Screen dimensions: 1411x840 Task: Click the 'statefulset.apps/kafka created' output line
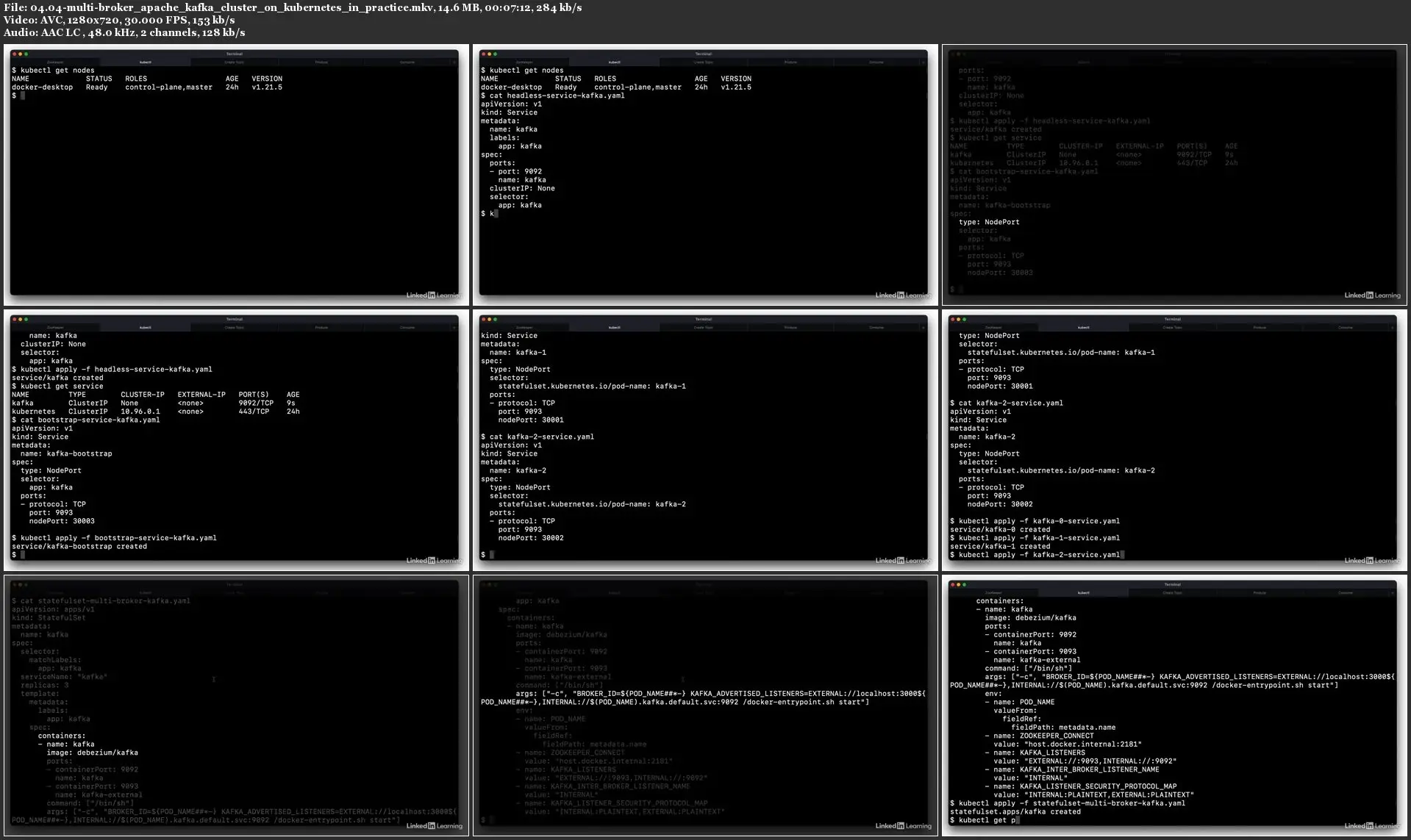(x=1015, y=812)
